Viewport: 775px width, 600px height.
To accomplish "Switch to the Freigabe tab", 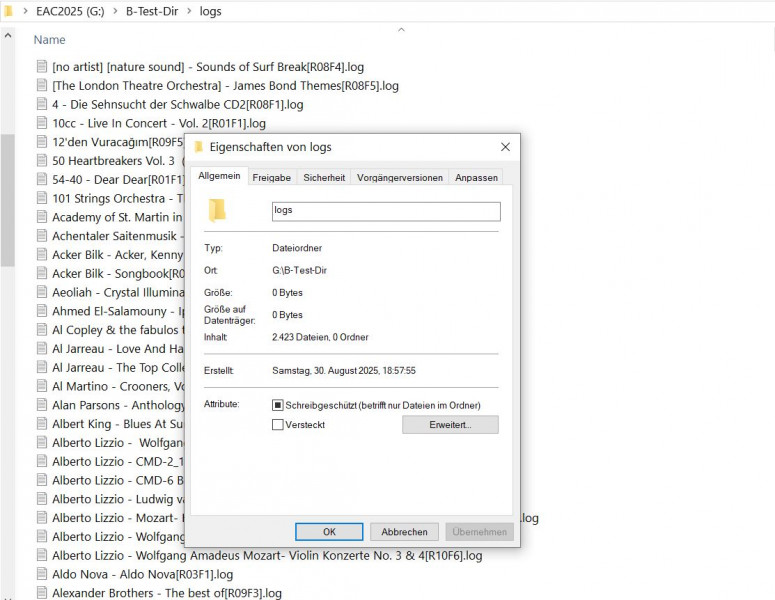I will (x=271, y=177).
